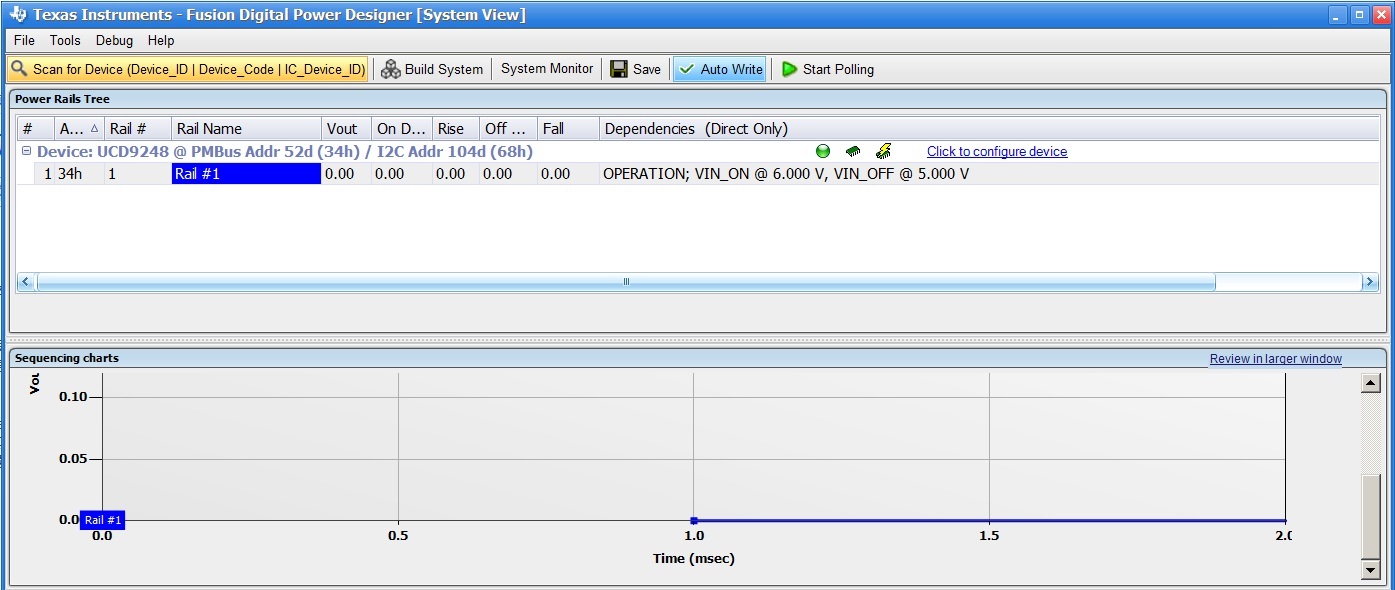The width and height of the screenshot is (1395, 590).
Task: Click the green chip icon in device row
Action: point(853,152)
